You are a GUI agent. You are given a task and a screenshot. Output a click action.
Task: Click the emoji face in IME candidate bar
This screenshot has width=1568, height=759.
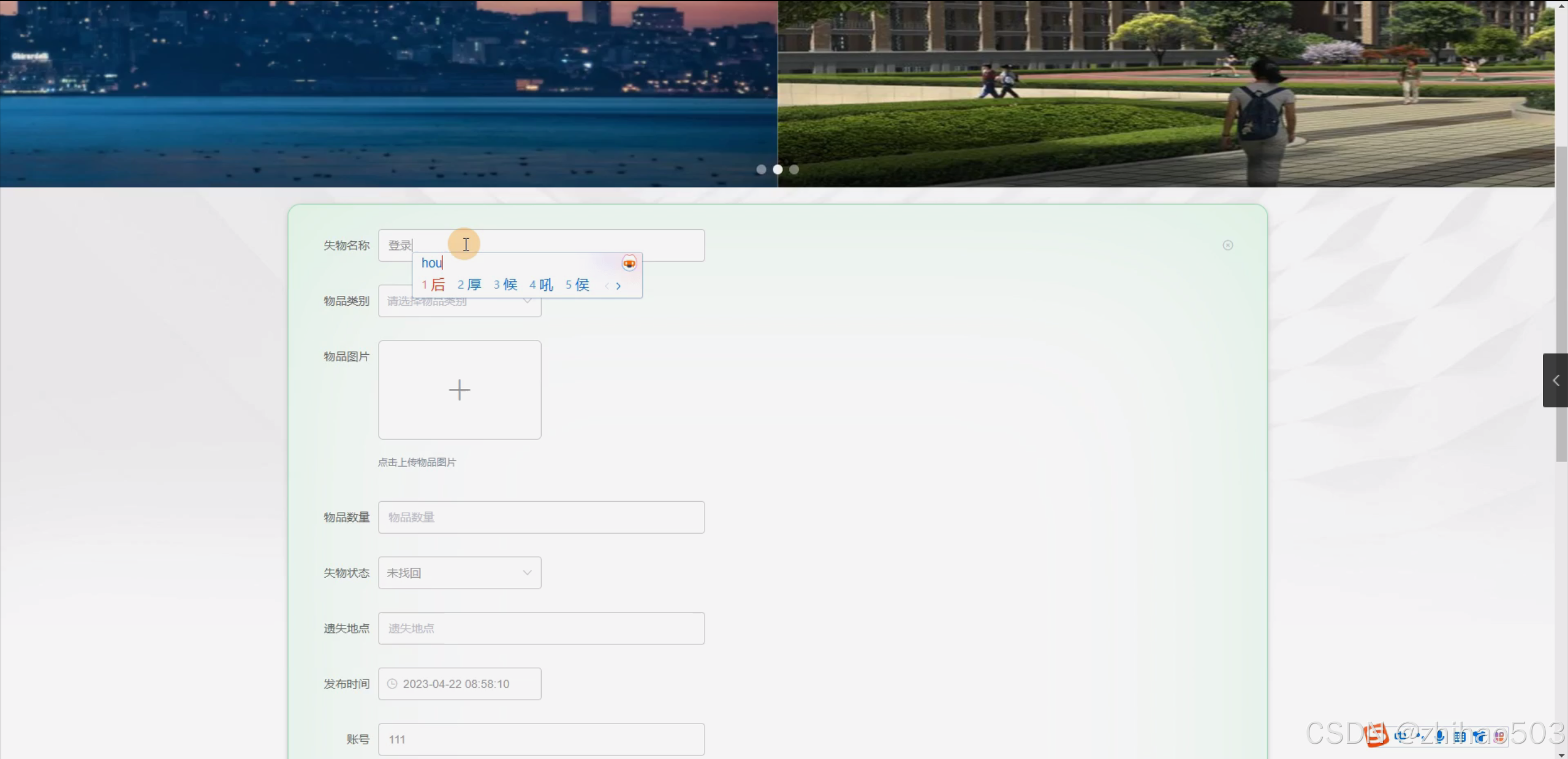[x=629, y=263]
